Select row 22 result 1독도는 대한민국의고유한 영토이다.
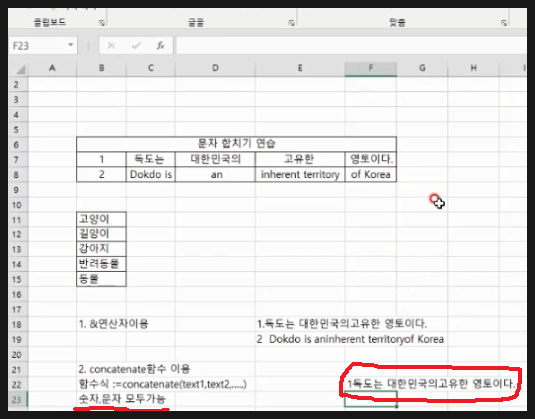This screenshot has height=419, width=535. [x=431, y=384]
